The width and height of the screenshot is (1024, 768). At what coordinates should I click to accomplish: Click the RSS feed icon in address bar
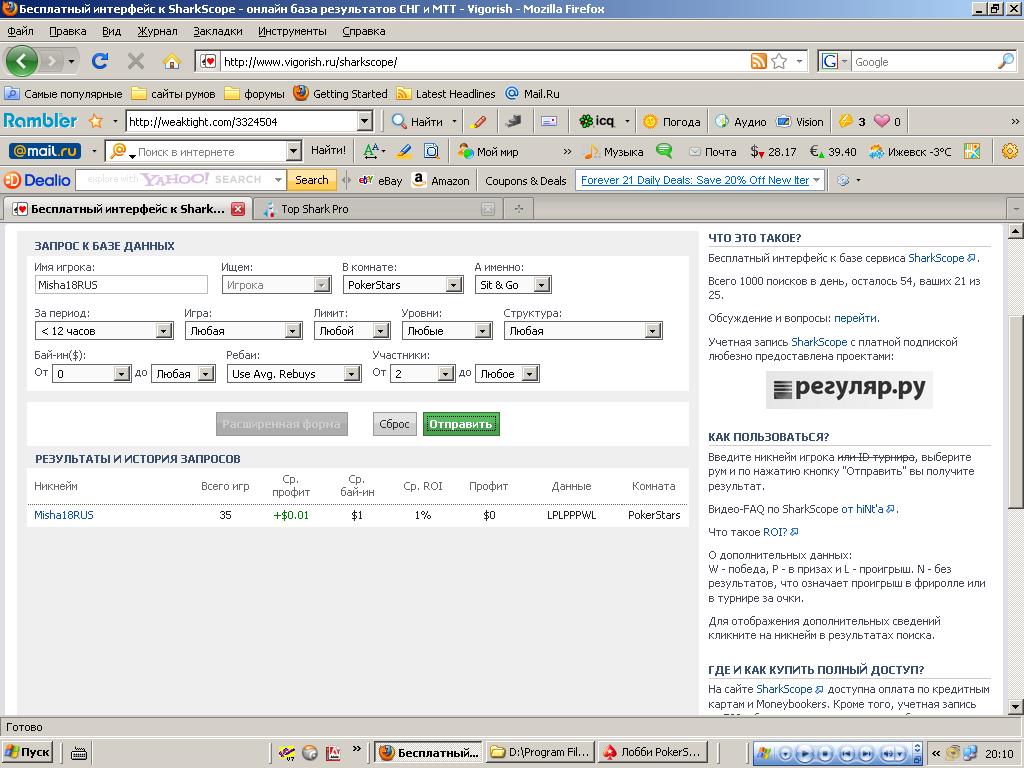click(x=759, y=61)
